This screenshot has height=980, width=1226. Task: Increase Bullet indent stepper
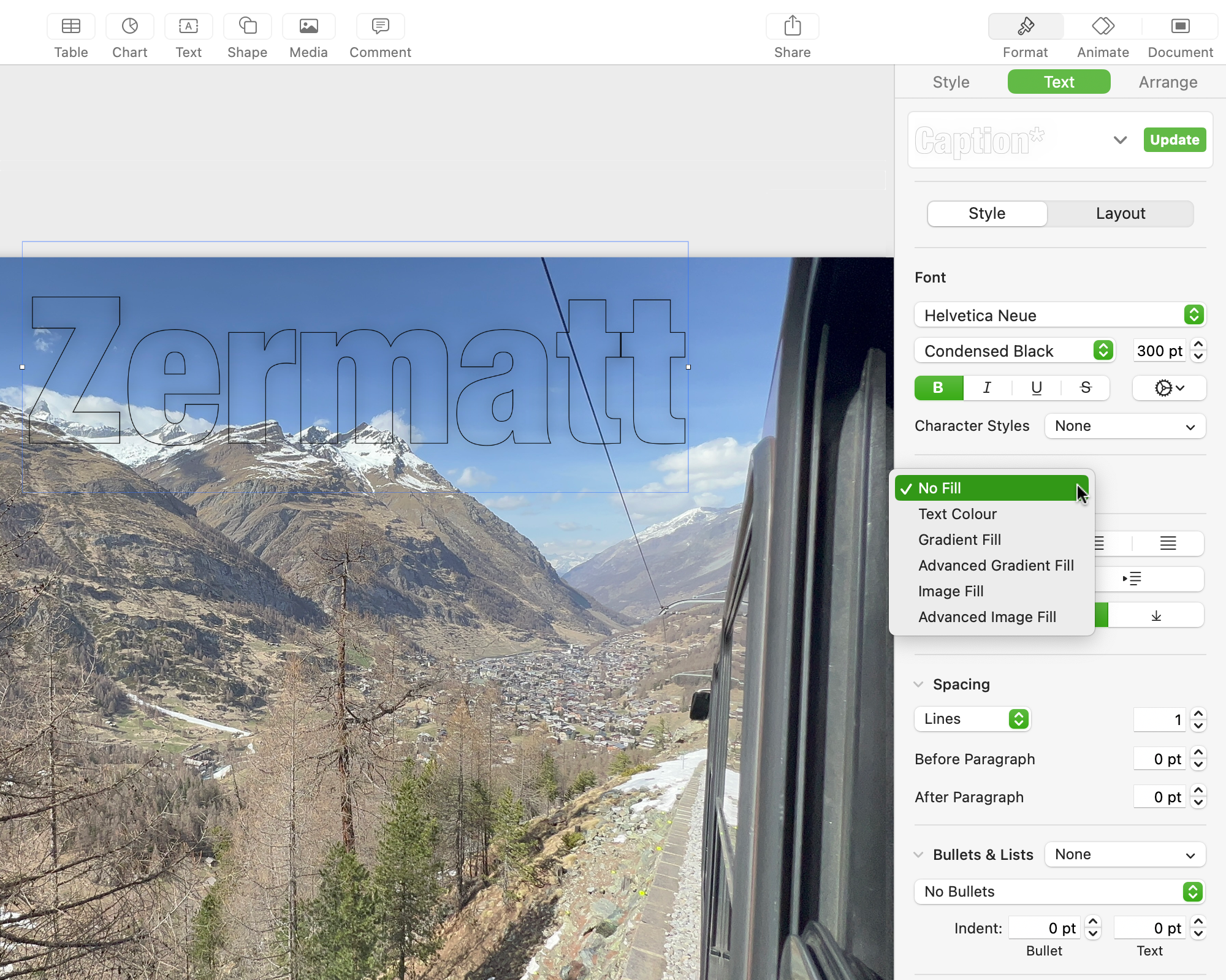point(1093,922)
